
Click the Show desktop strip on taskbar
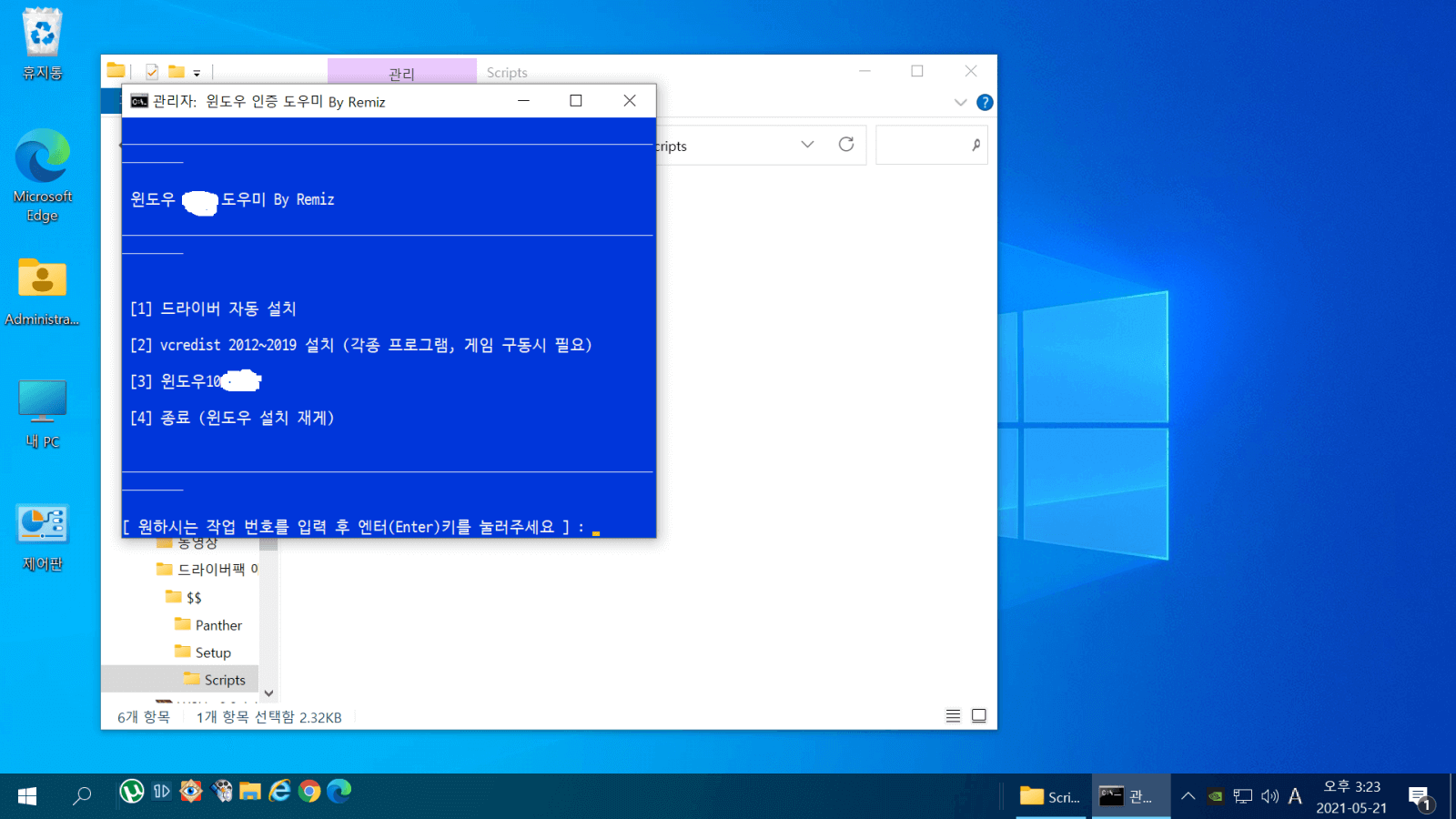[1452, 796]
